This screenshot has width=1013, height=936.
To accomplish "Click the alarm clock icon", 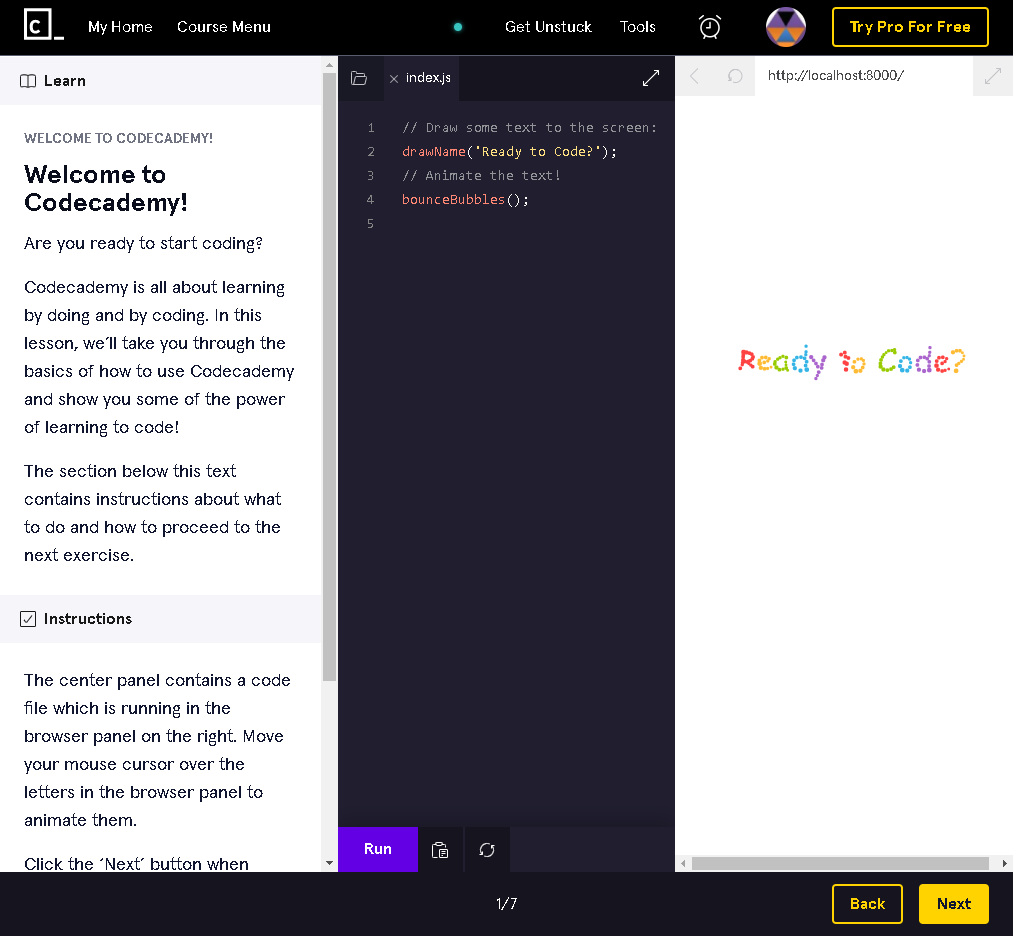I will click(709, 27).
